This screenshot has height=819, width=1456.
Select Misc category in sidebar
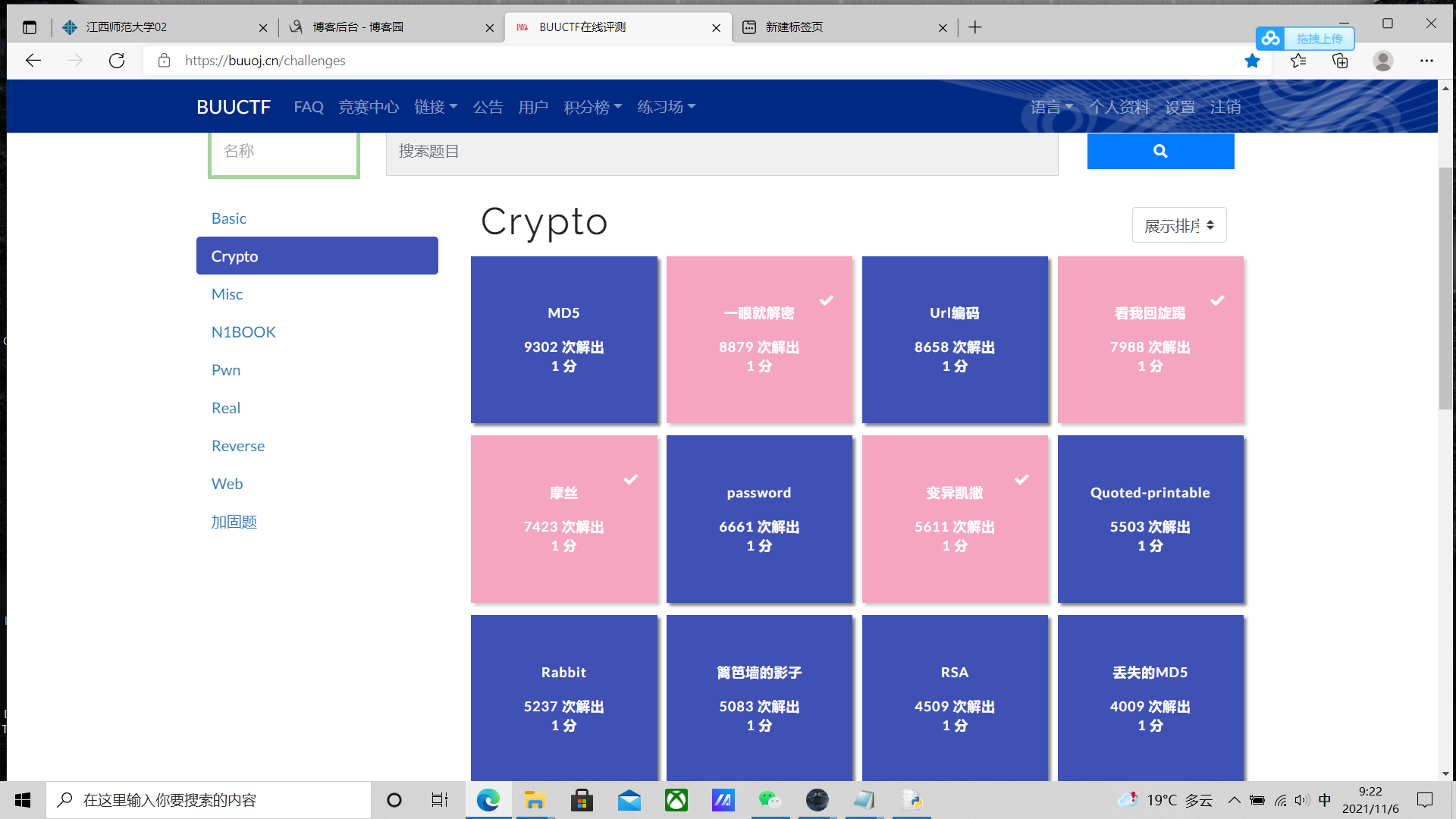coord(227,294)
